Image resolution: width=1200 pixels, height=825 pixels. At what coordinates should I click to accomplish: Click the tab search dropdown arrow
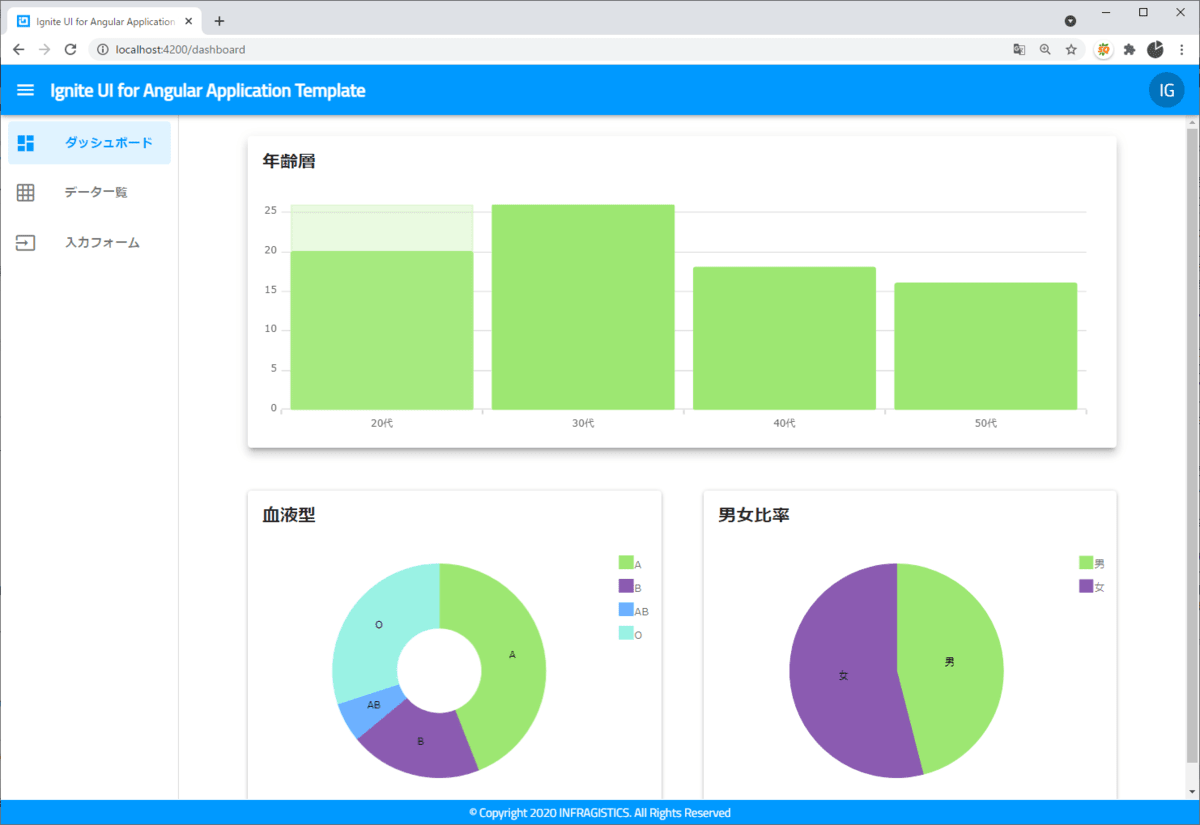(1070, 21)
